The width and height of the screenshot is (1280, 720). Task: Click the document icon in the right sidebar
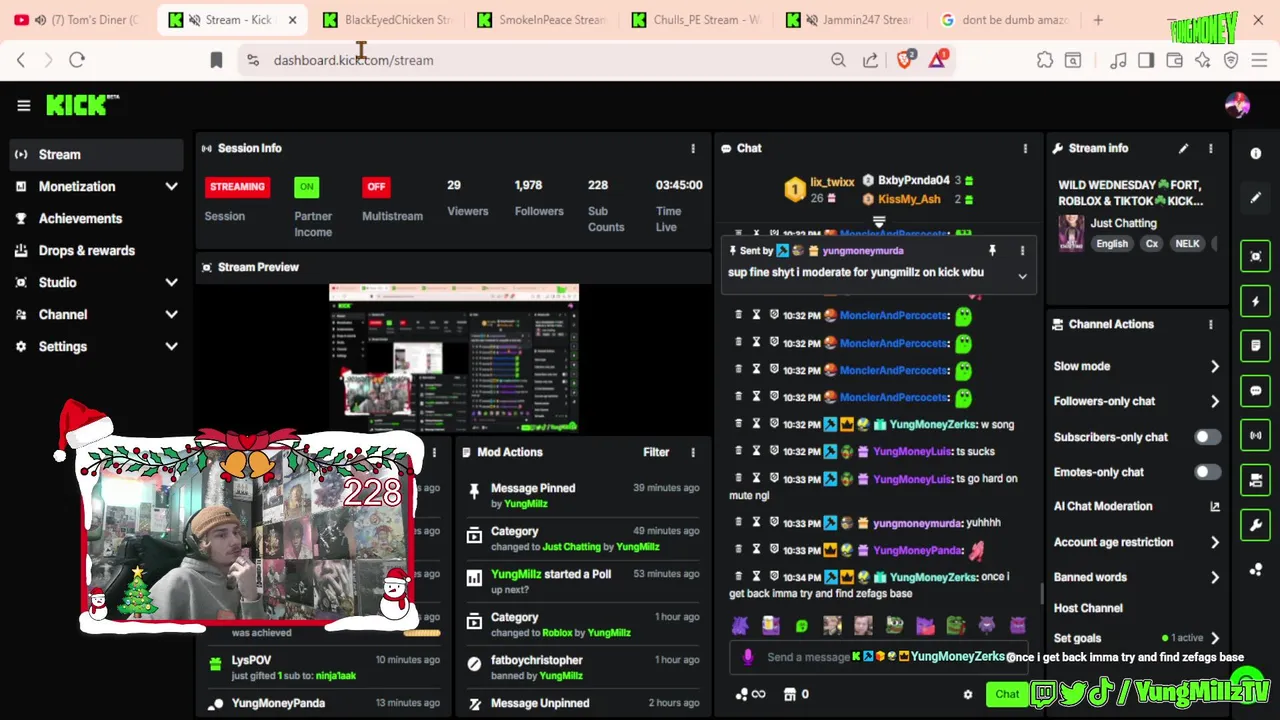click(1256, 346)
